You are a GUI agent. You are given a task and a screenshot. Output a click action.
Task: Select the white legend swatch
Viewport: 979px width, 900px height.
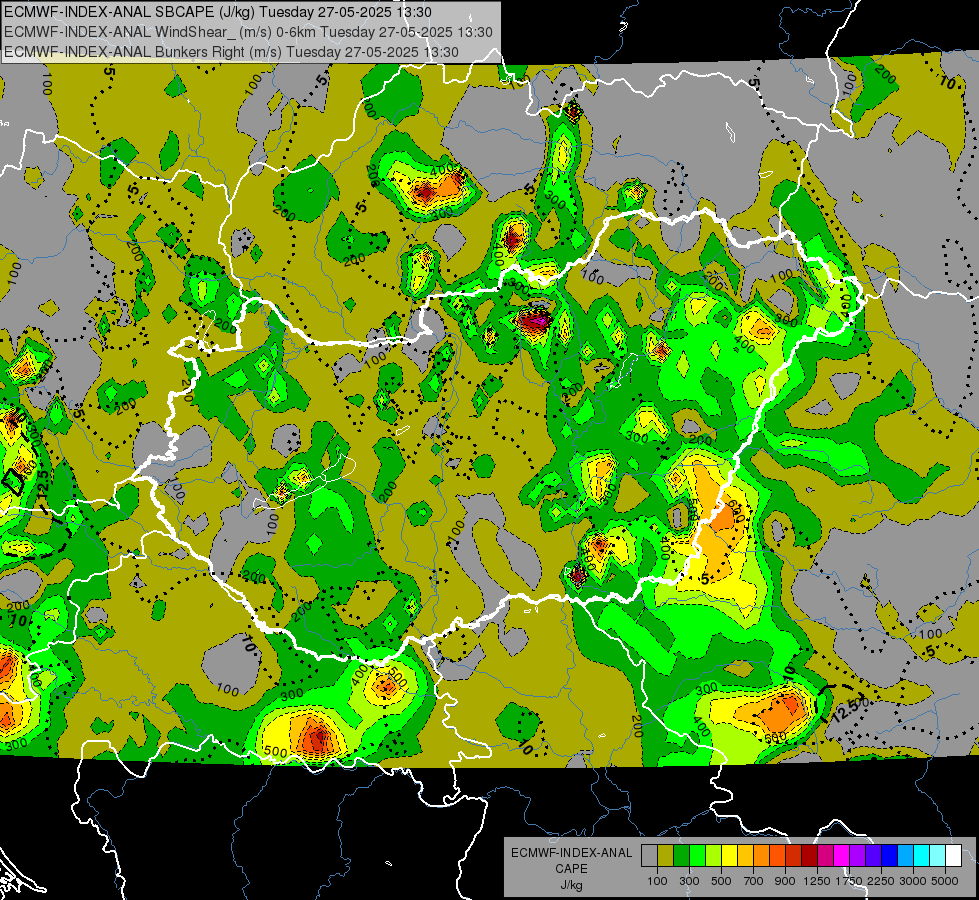point(953,856)
